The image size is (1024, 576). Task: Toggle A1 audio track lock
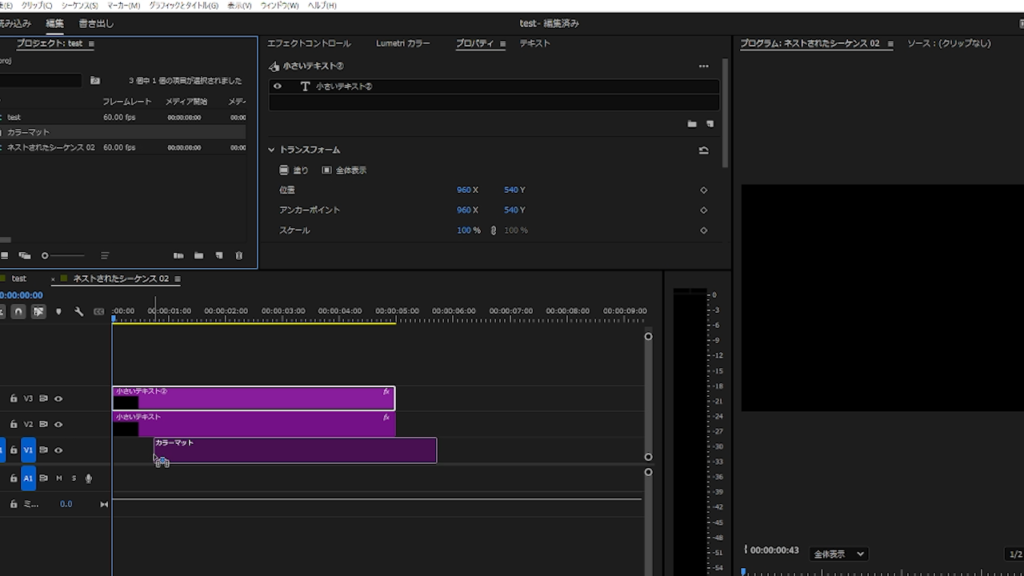click(x=13, y=479)
